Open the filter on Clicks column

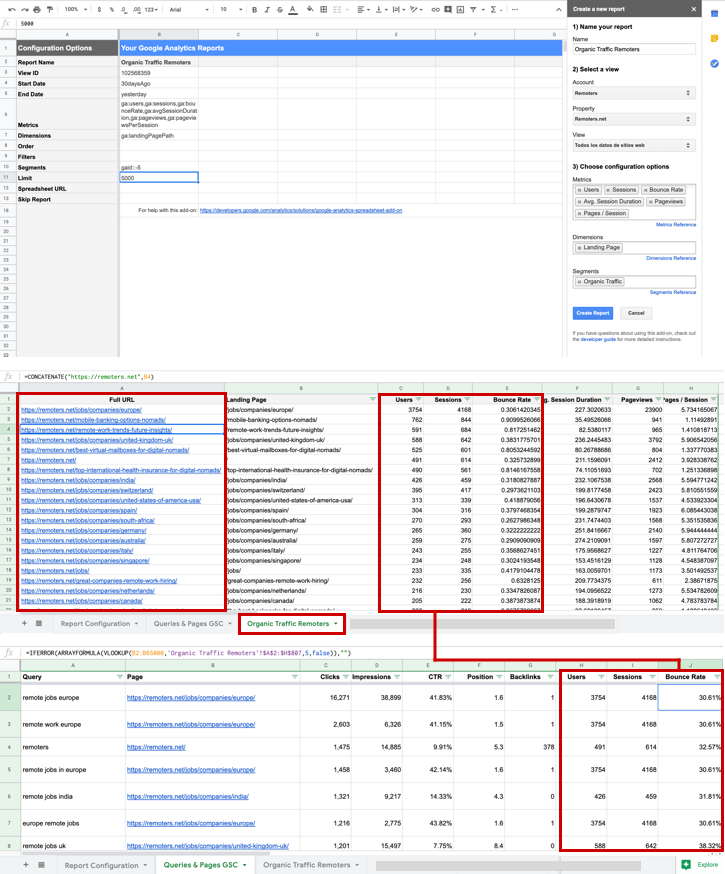346,677
